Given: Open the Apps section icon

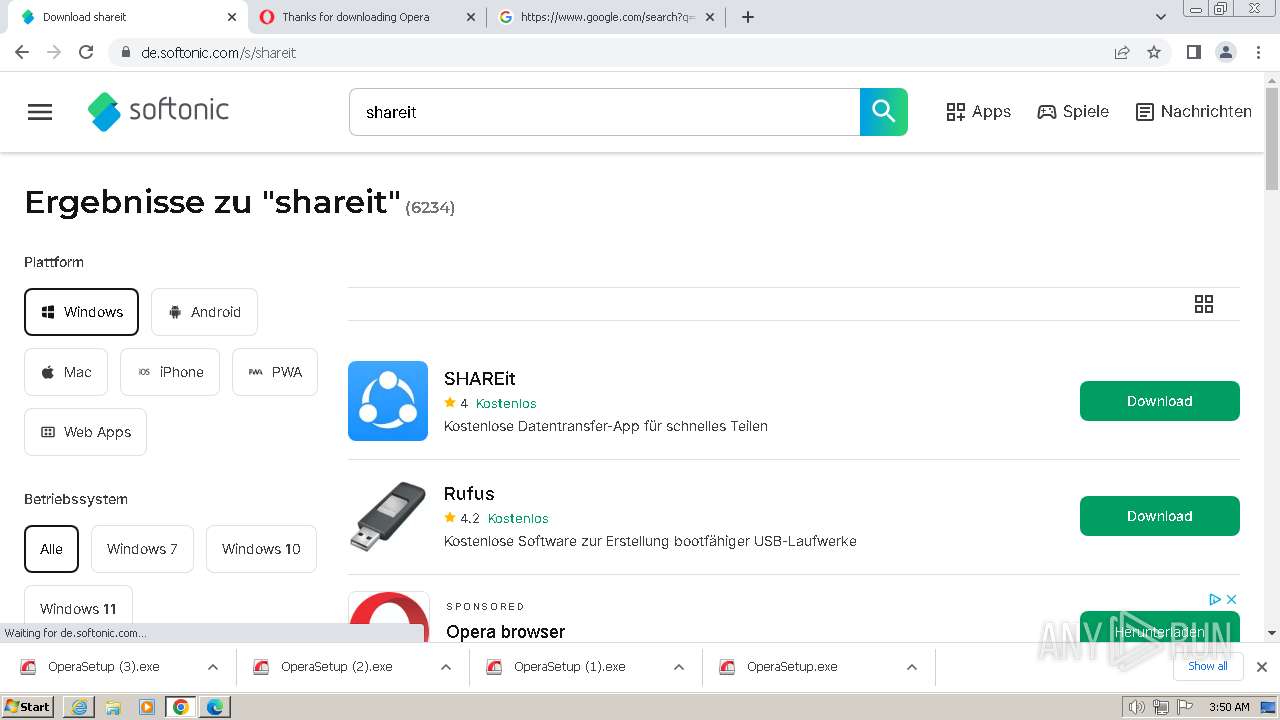Looking at the screenshot, I should point(956,112).
